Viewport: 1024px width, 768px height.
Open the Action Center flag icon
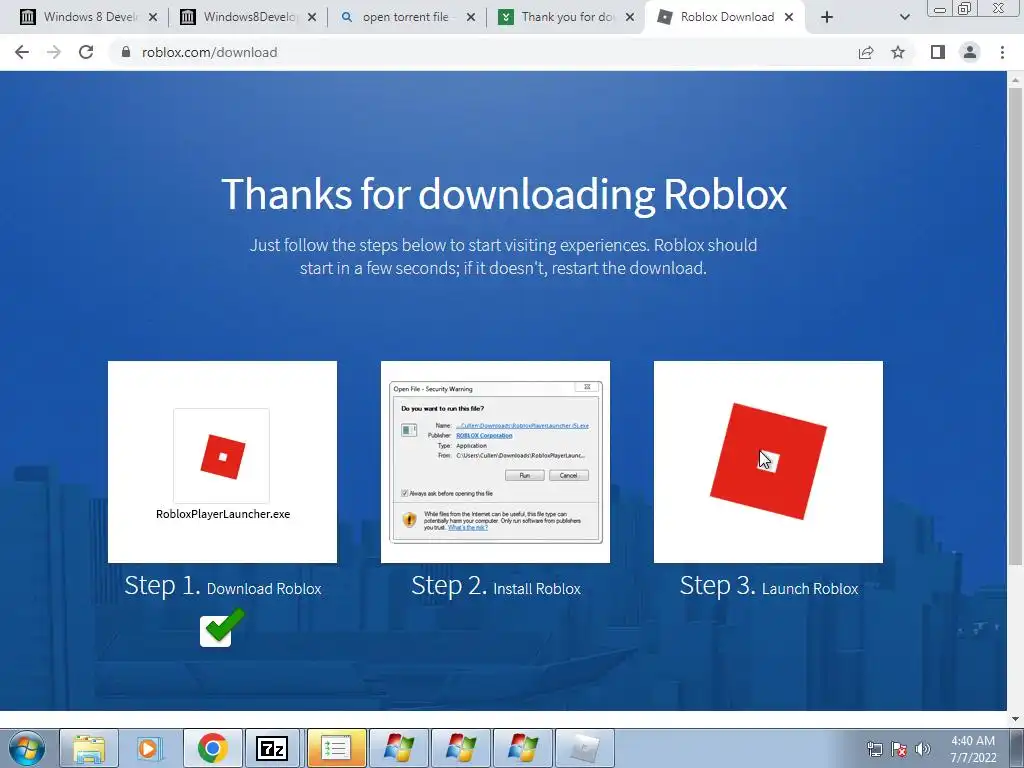pos(899,749)
